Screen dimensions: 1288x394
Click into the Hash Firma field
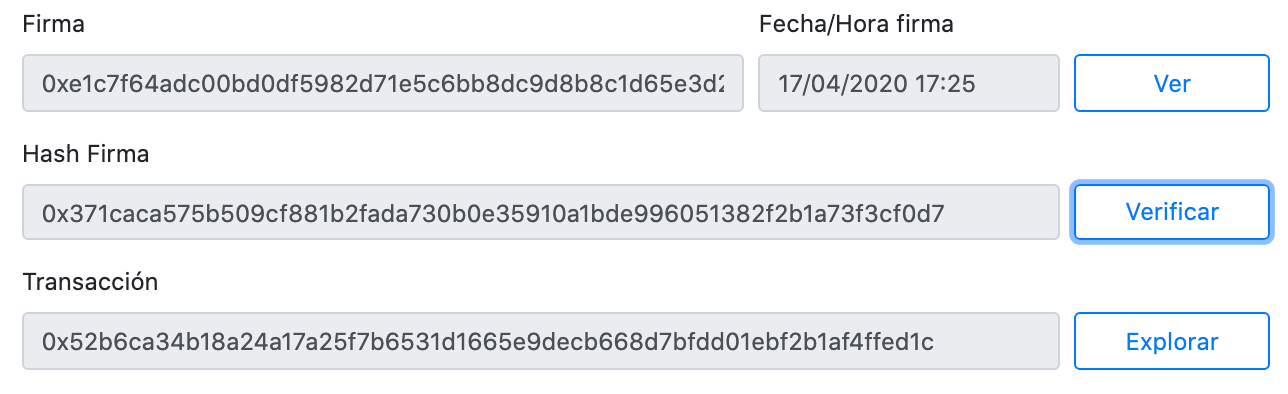[541, 212]
